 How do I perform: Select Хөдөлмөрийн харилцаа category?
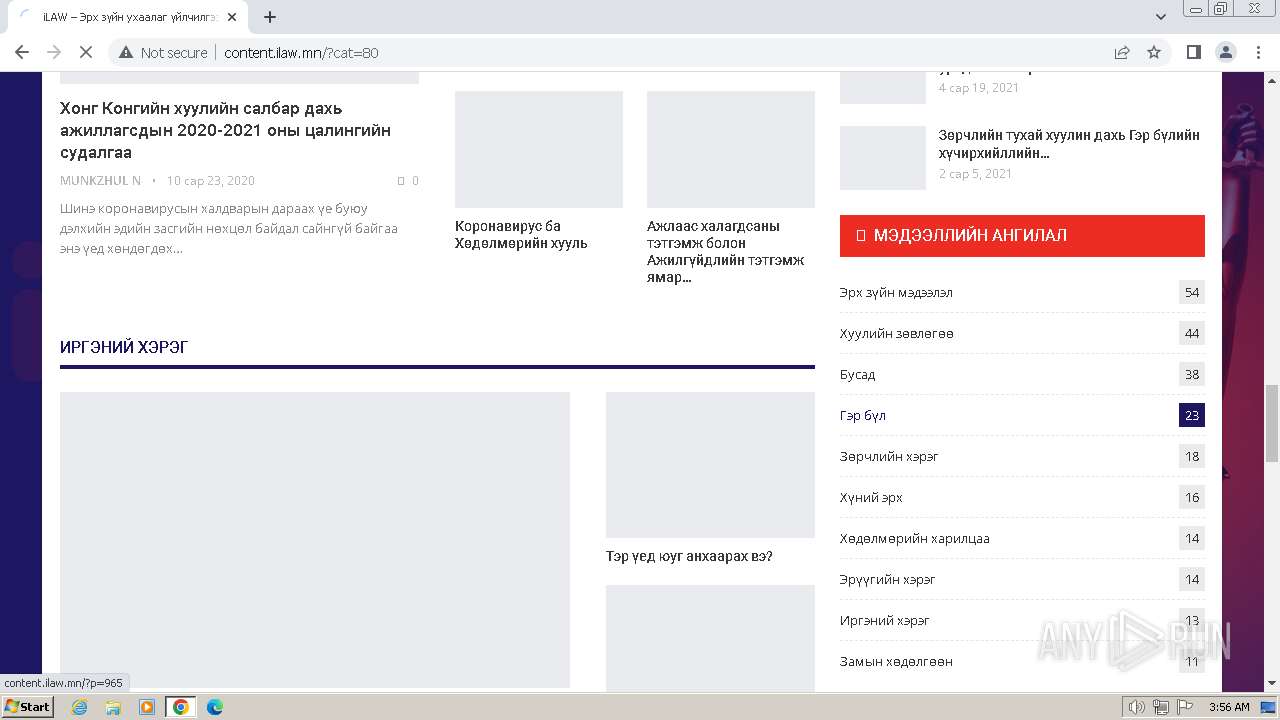click(x=915, y=538)
